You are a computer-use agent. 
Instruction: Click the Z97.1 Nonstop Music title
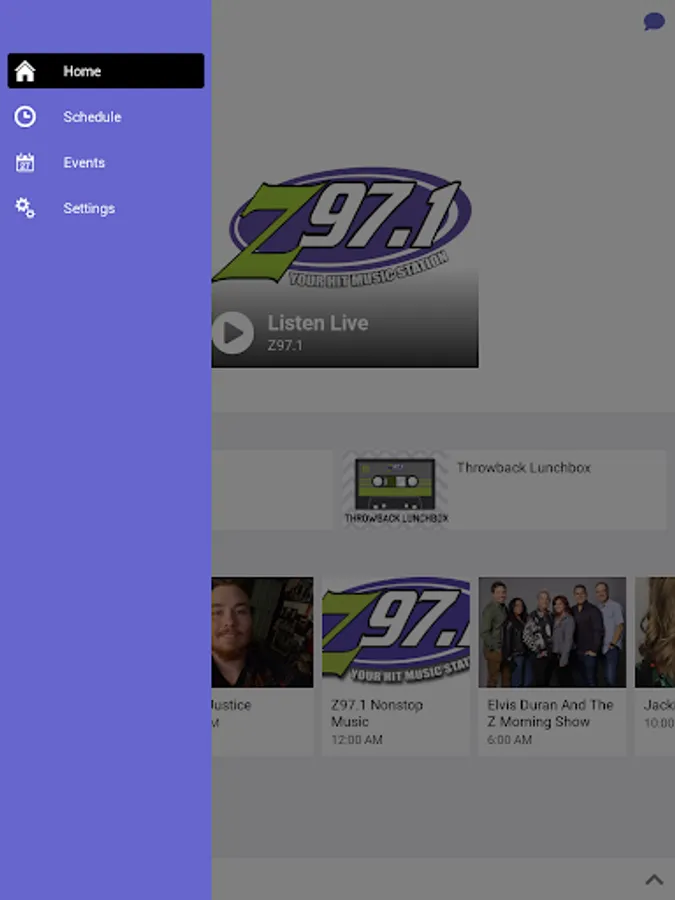377,713
